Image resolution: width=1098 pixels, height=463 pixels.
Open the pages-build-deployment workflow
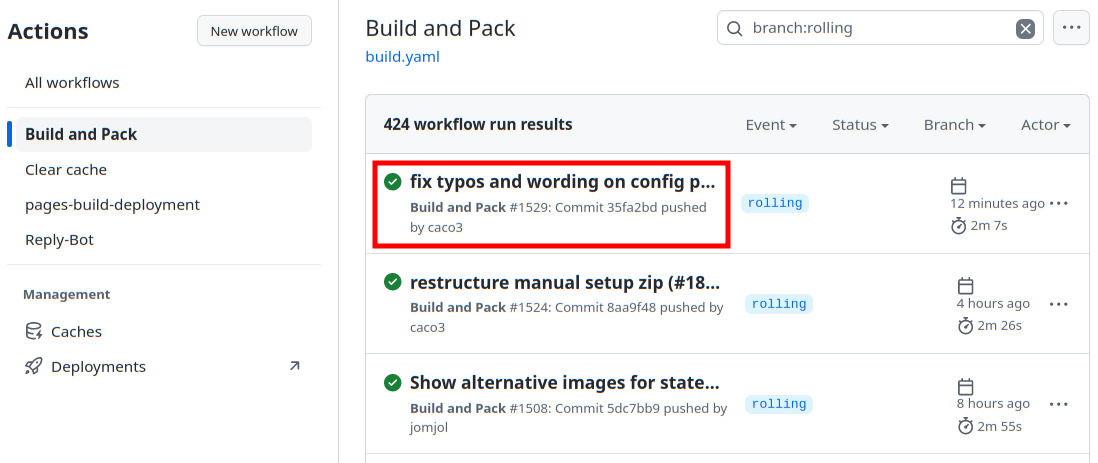[112, 205]
